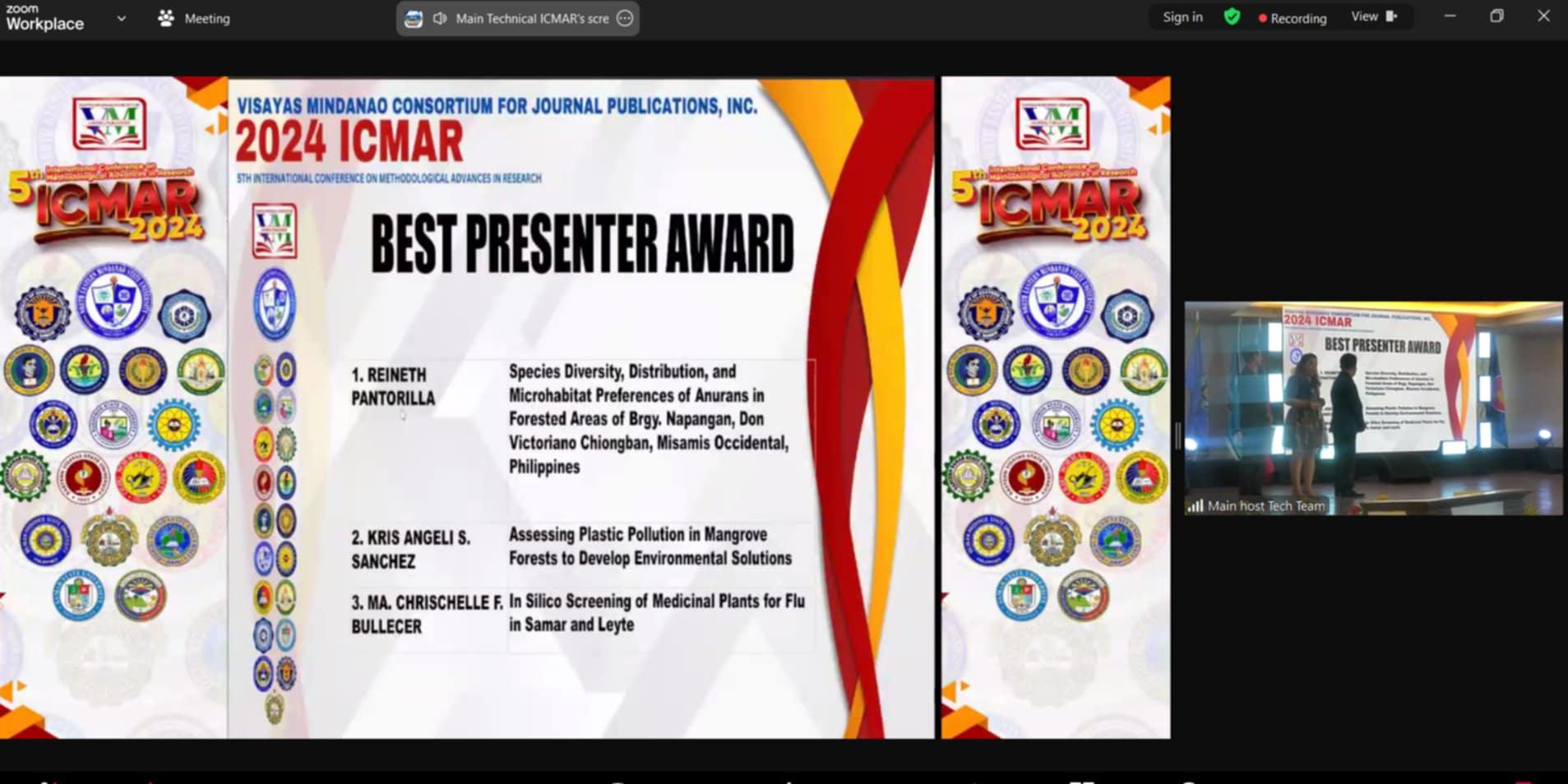Image resolution: width=1568 pixels, height=784 pixels.
Task: Click the name Kris Angeli S. Sanchez
Action: pos(411,550)
